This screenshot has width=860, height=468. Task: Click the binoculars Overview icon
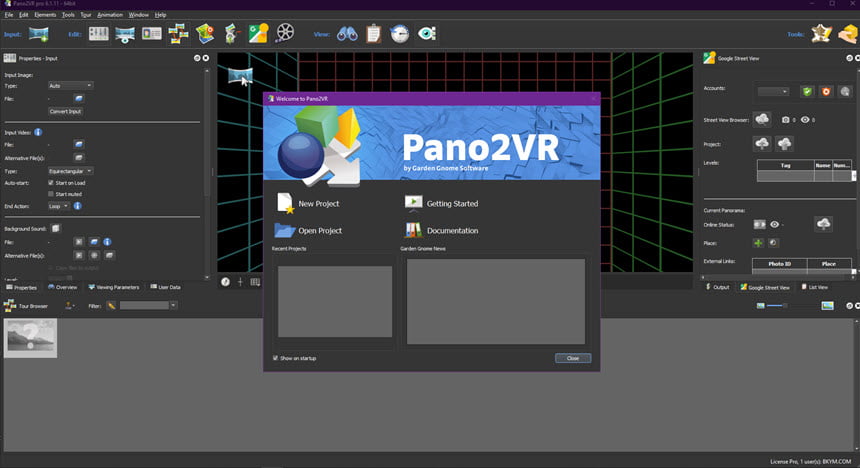click(x=347, y=34)
